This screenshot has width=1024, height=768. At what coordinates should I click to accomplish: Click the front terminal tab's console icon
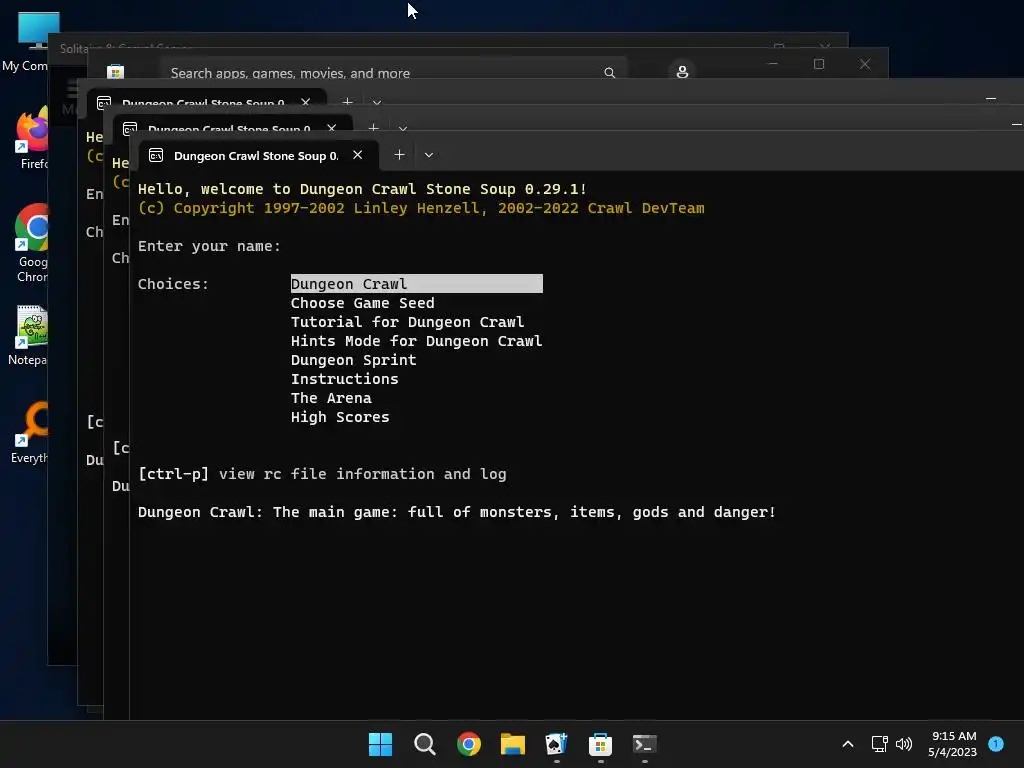pos(155,155)
